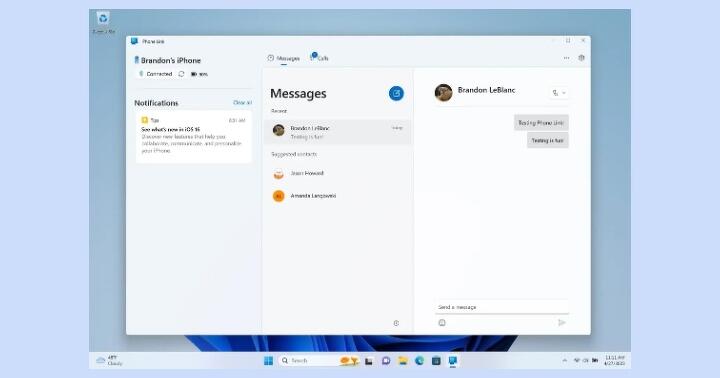720x378 pixels.
Task: Show hidden system tray icons
Action: point(565,361)
